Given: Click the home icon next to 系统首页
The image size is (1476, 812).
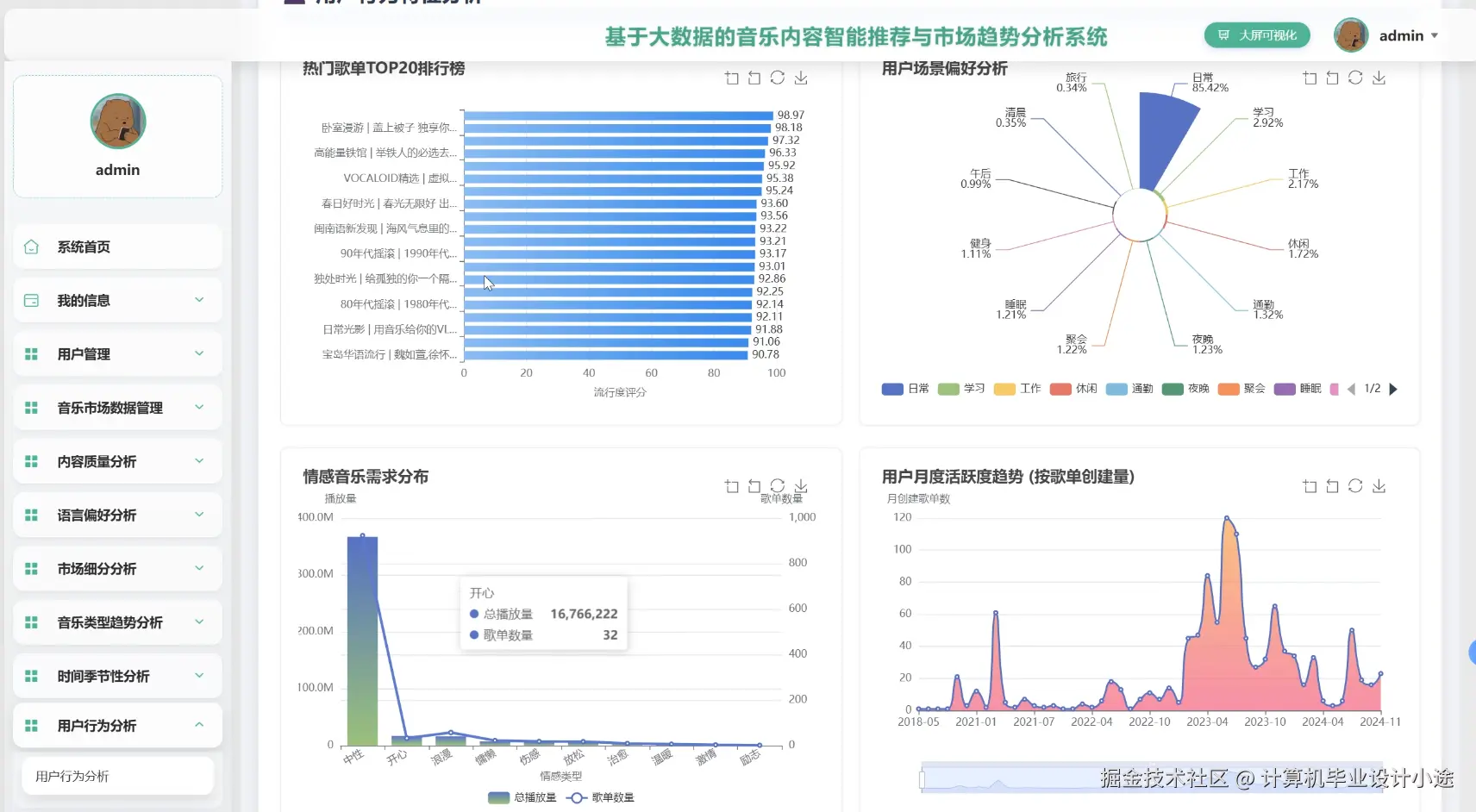Looking at the screenshot, I should [x=31, y=247].
